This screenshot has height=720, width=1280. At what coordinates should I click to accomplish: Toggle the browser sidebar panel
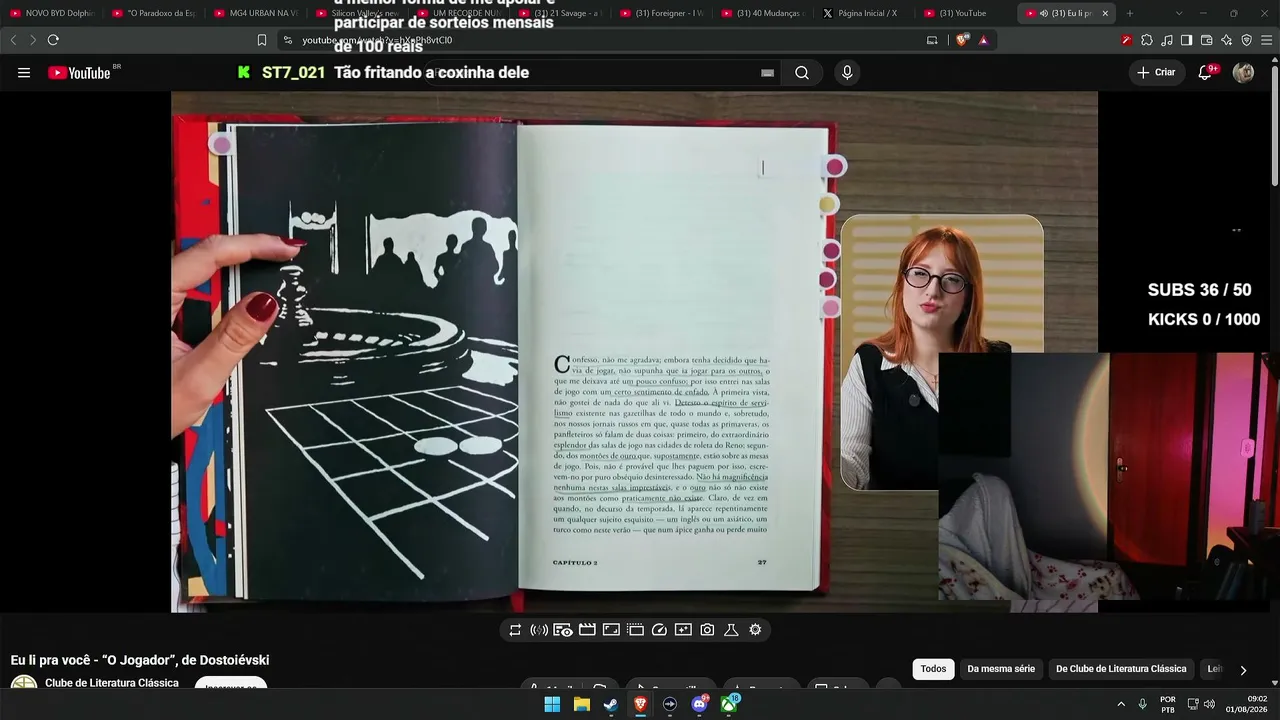pyautogui.click(x=1187, y=40)
